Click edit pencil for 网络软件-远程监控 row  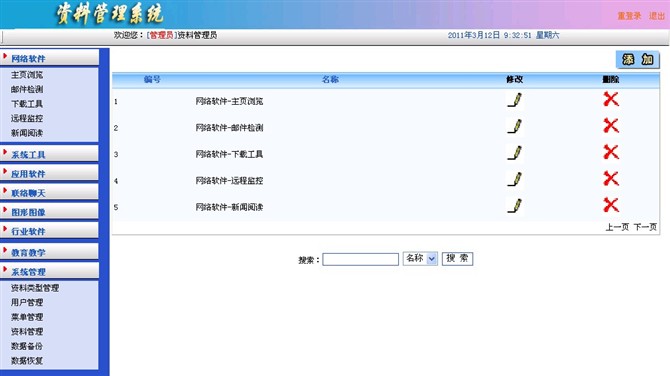[x=515, y=179]
